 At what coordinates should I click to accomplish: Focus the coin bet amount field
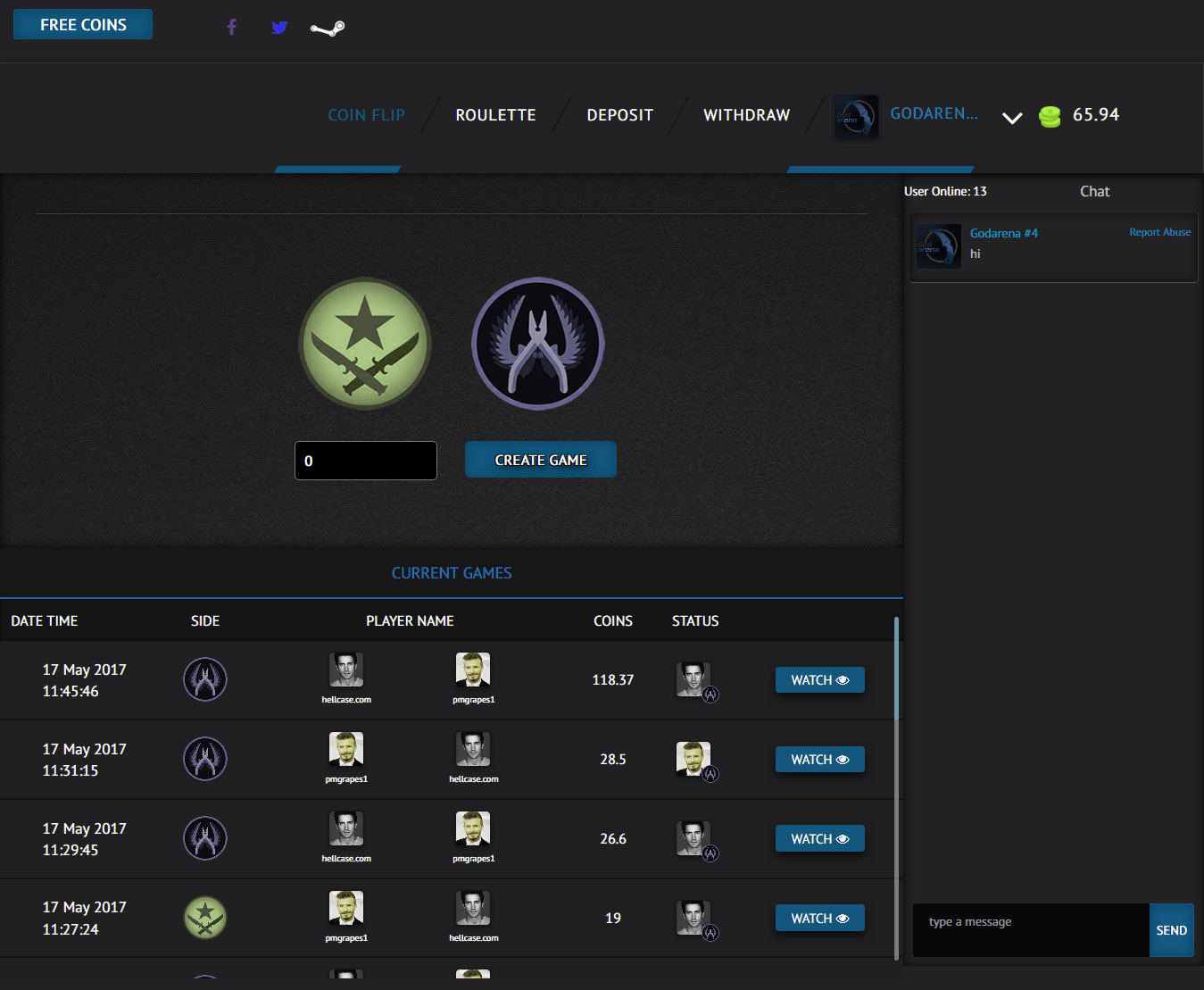(366, 461)
